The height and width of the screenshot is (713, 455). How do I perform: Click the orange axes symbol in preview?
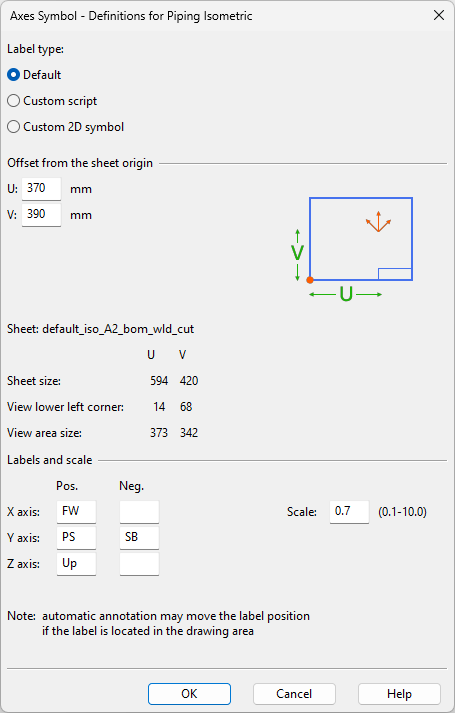[x=378, y=221]
